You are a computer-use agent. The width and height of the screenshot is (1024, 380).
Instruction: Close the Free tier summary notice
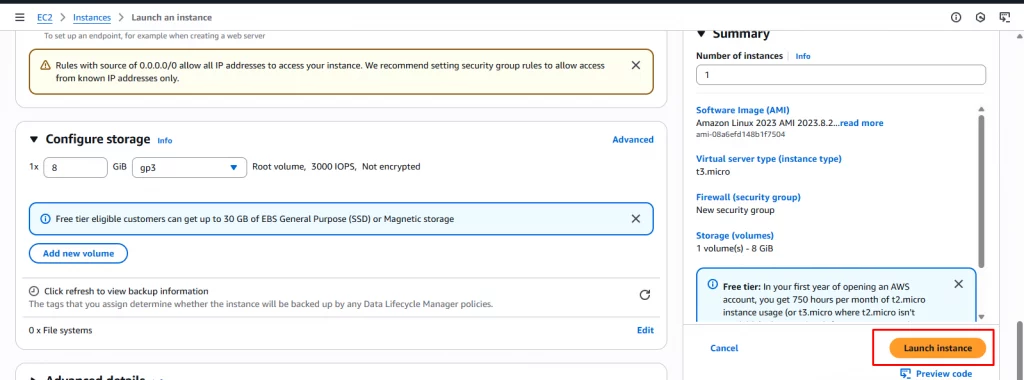(958, 284)
